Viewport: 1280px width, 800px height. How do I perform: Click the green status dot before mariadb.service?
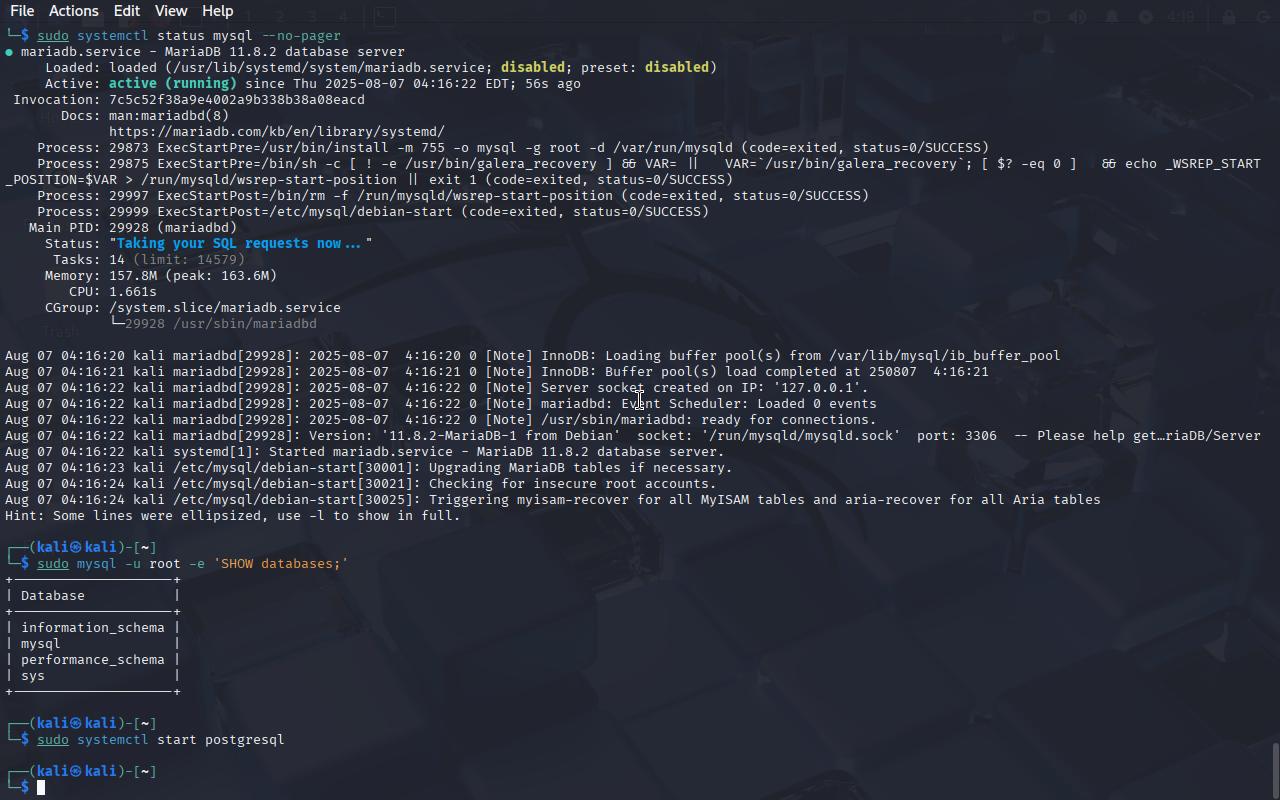9,52
